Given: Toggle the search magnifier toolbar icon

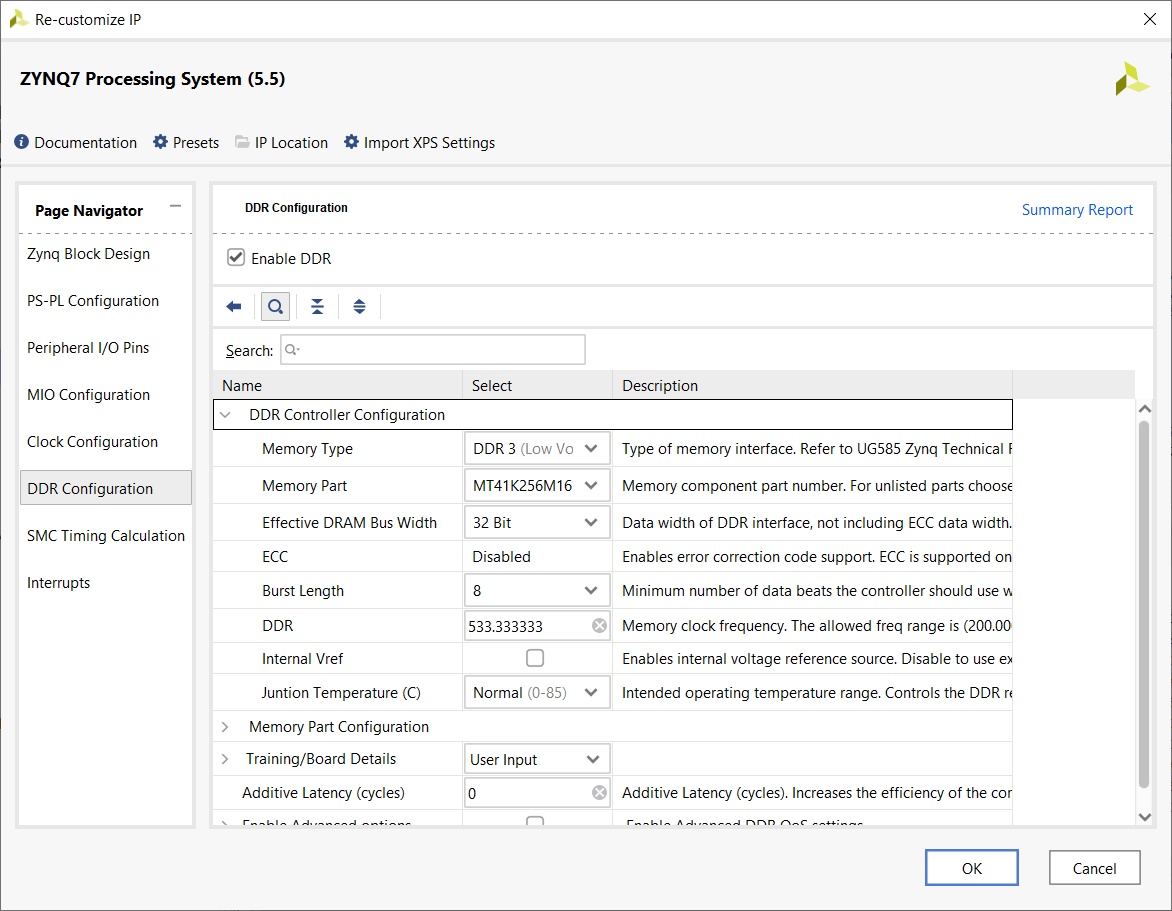Looking at the screenshot, I should tap(275, 306).
